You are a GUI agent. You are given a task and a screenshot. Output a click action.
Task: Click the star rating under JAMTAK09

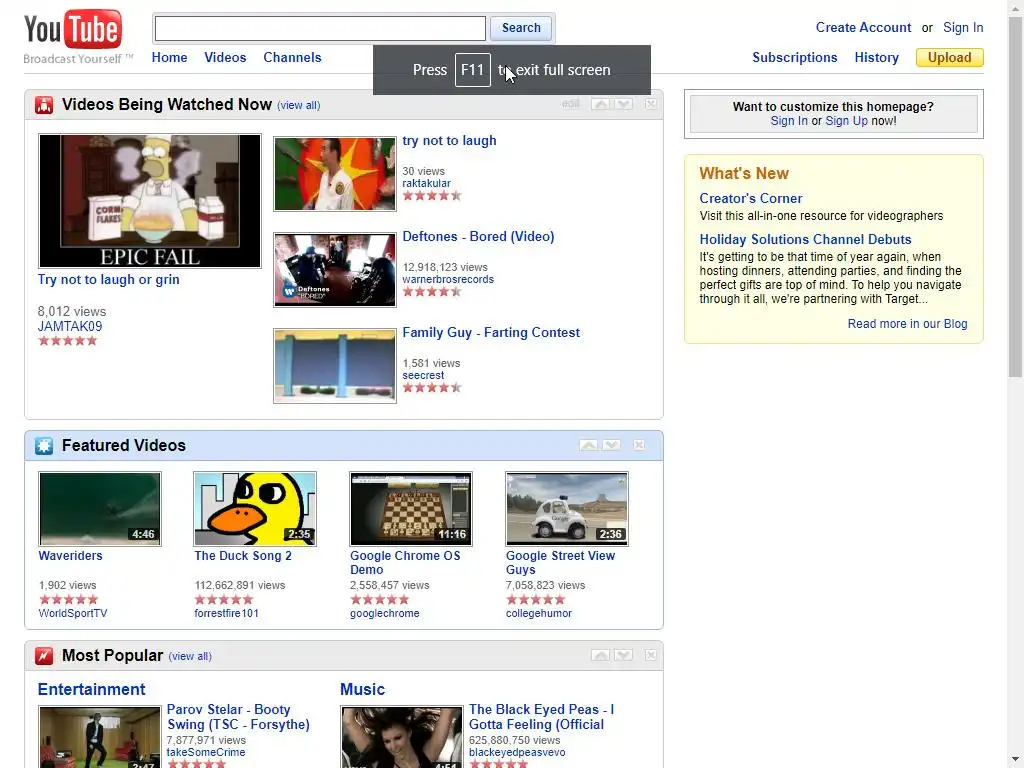[67, 341]
